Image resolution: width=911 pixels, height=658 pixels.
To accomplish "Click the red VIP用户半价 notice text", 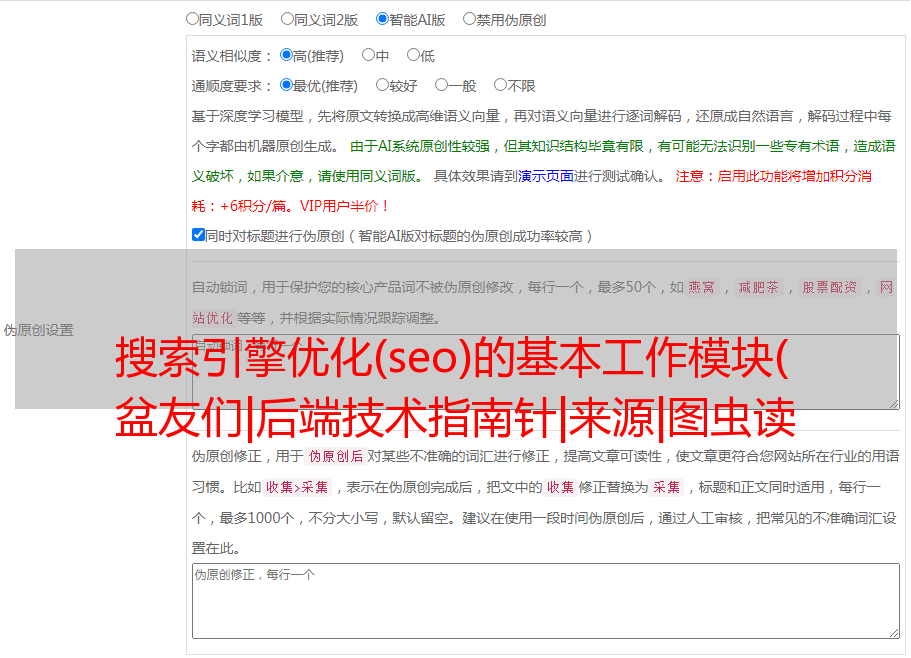I will point(345,206).
